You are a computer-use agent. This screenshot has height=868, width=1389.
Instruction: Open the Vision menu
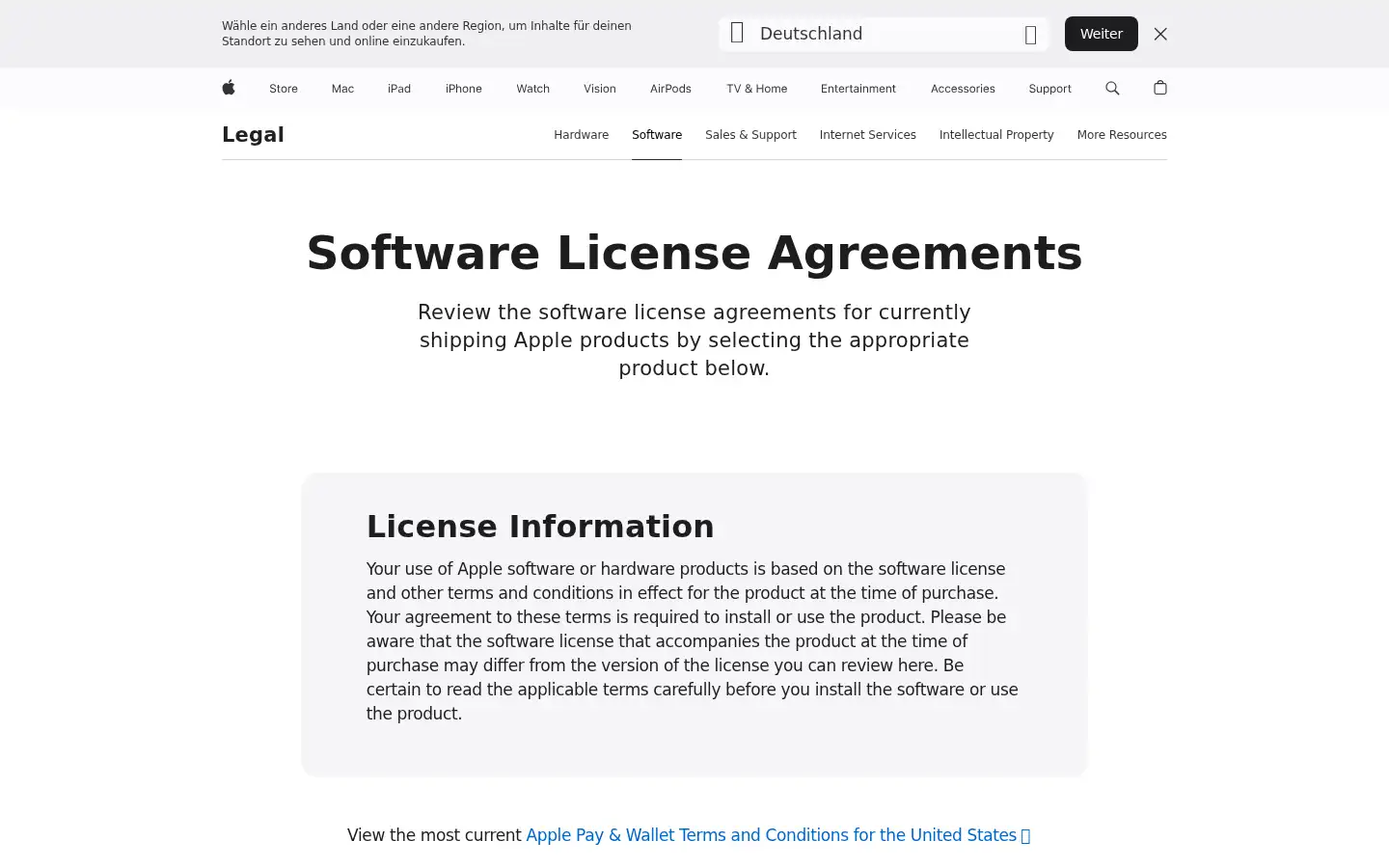pyautogui.click(x=600, y=89)
